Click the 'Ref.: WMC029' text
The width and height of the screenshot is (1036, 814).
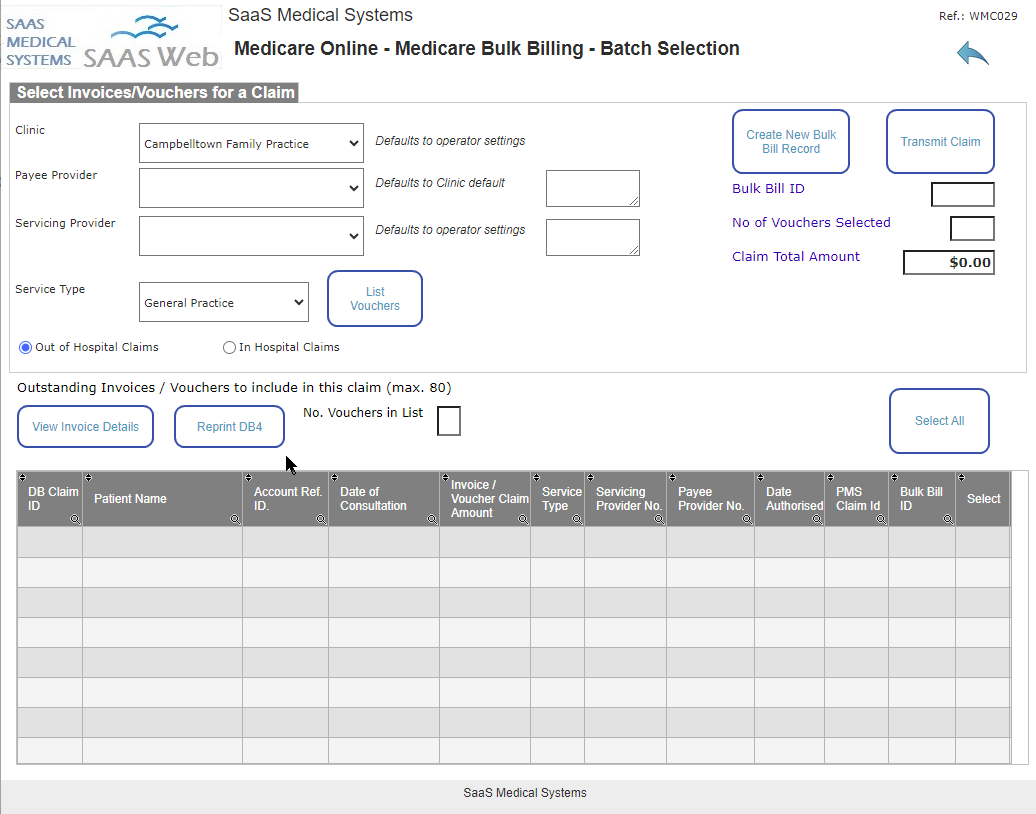(x=978, y=16)
